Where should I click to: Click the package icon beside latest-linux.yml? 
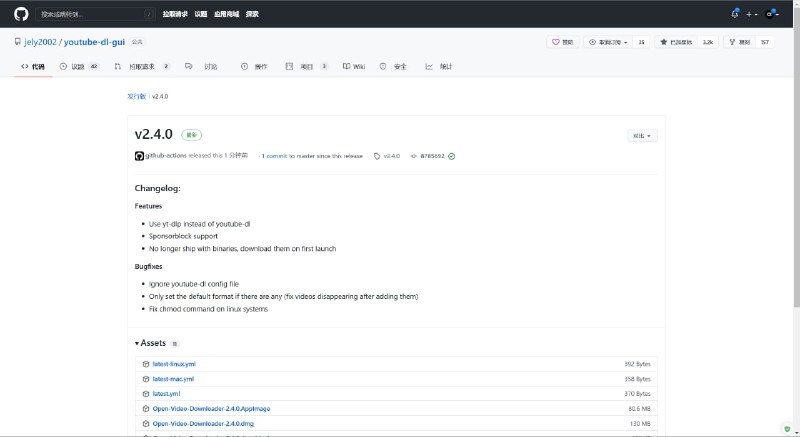pos(146,364)
